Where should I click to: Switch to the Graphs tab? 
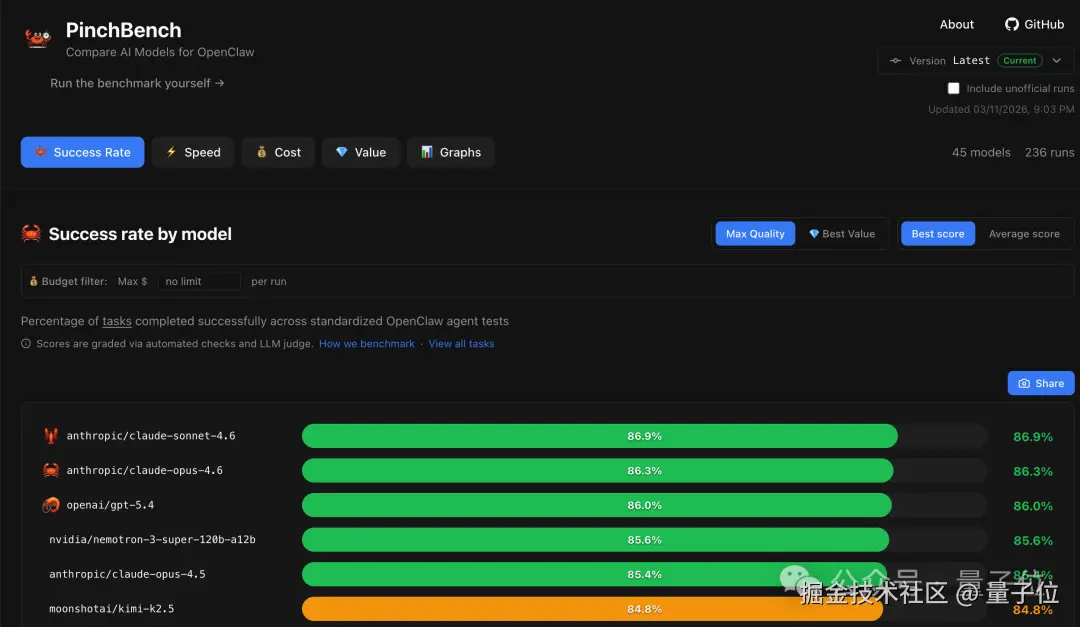pos(450,152)
